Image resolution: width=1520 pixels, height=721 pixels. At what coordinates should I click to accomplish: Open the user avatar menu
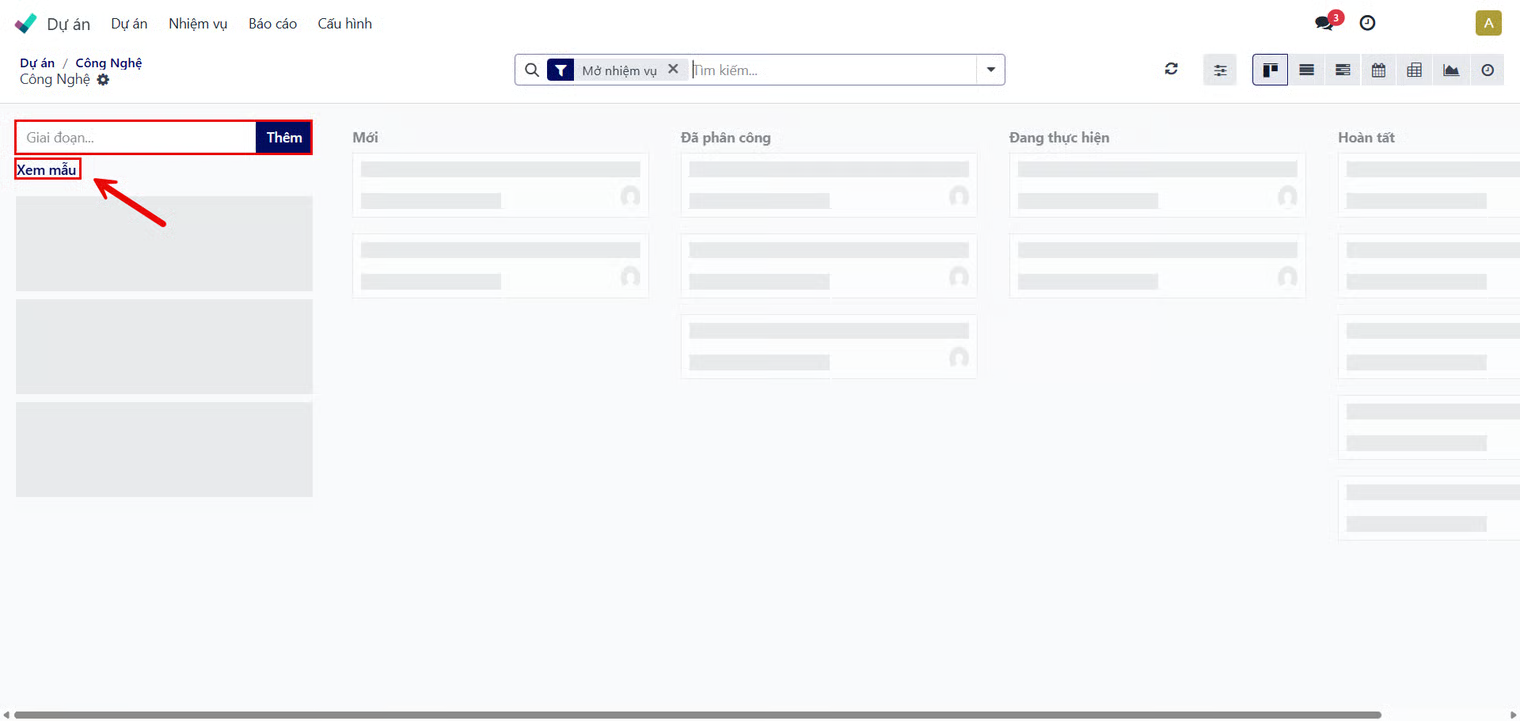click(1488, 23)
